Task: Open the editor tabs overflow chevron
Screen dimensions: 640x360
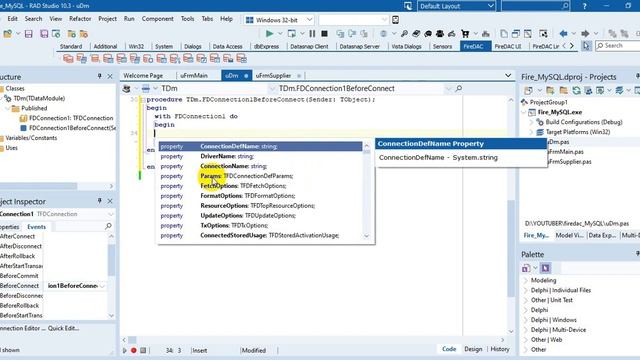Action: 508,75
